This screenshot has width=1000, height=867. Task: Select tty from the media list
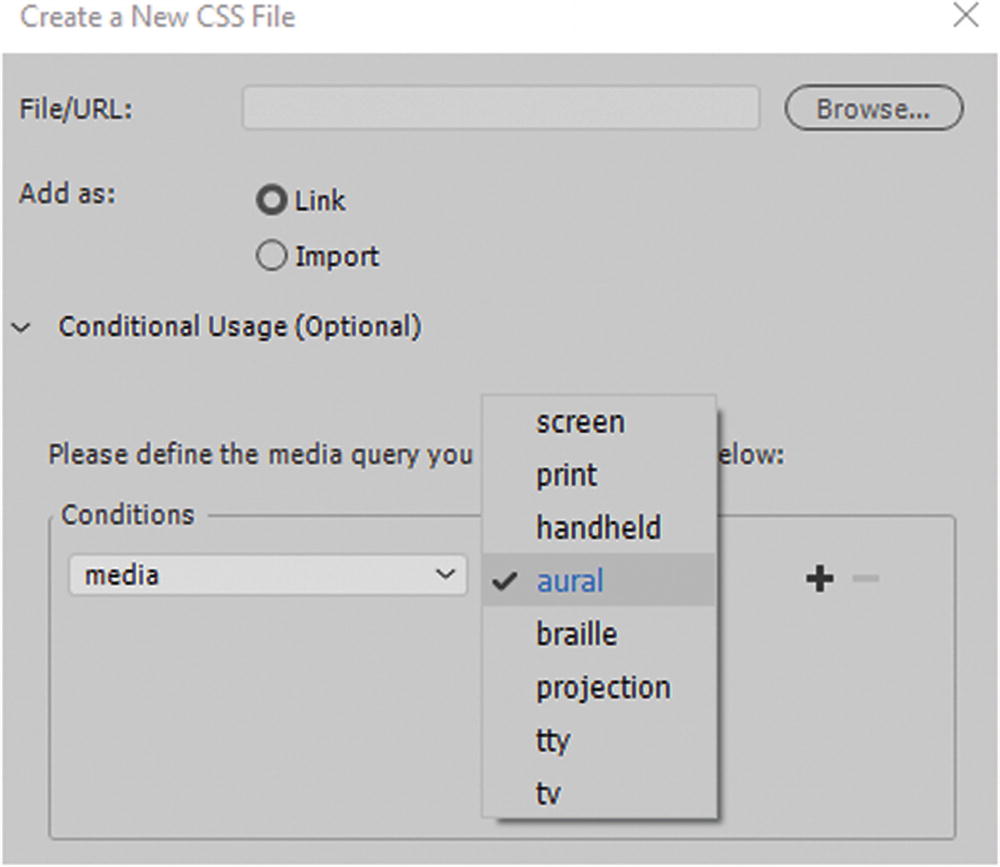552,740
